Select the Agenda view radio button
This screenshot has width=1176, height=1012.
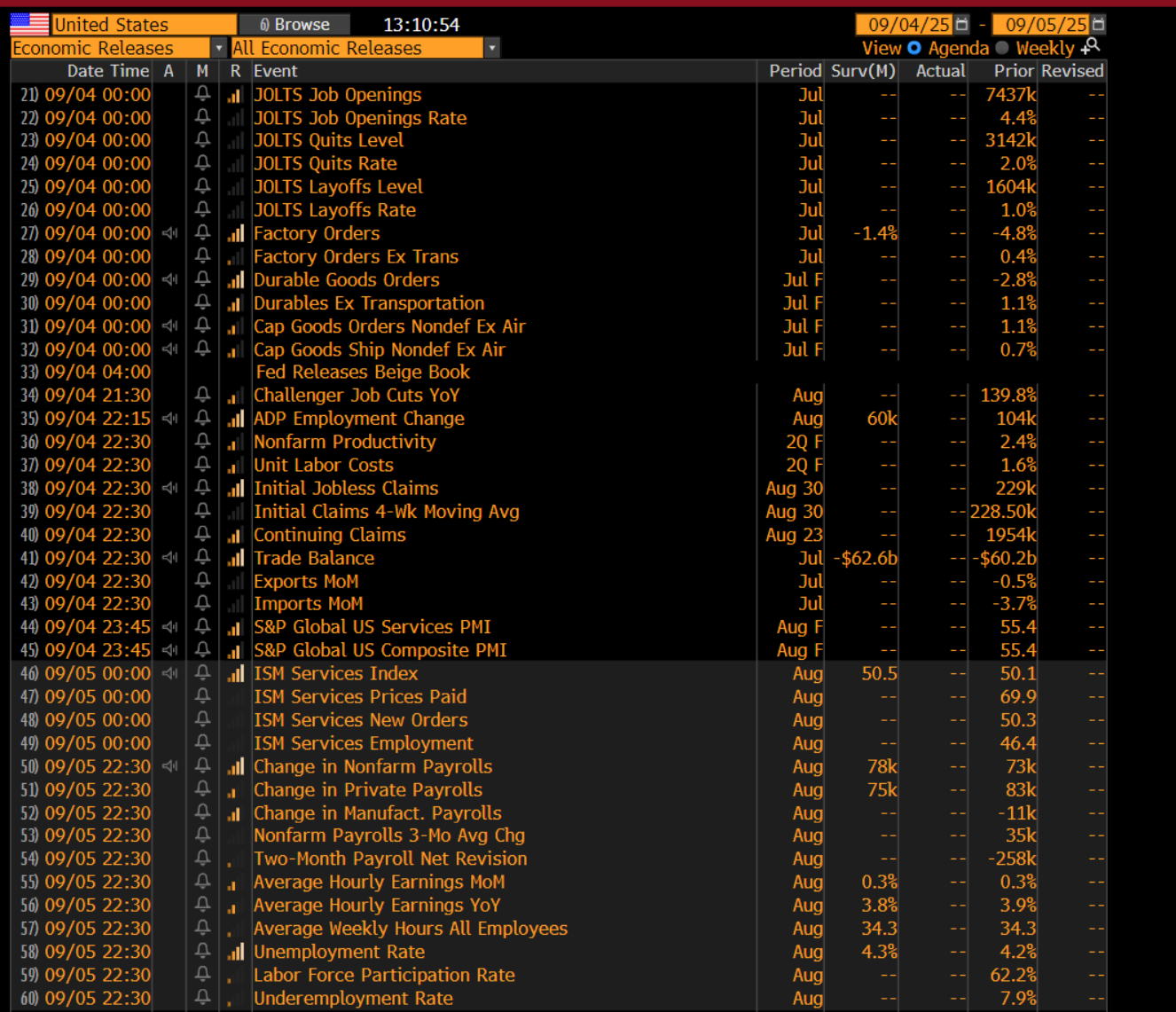[913, 48]
